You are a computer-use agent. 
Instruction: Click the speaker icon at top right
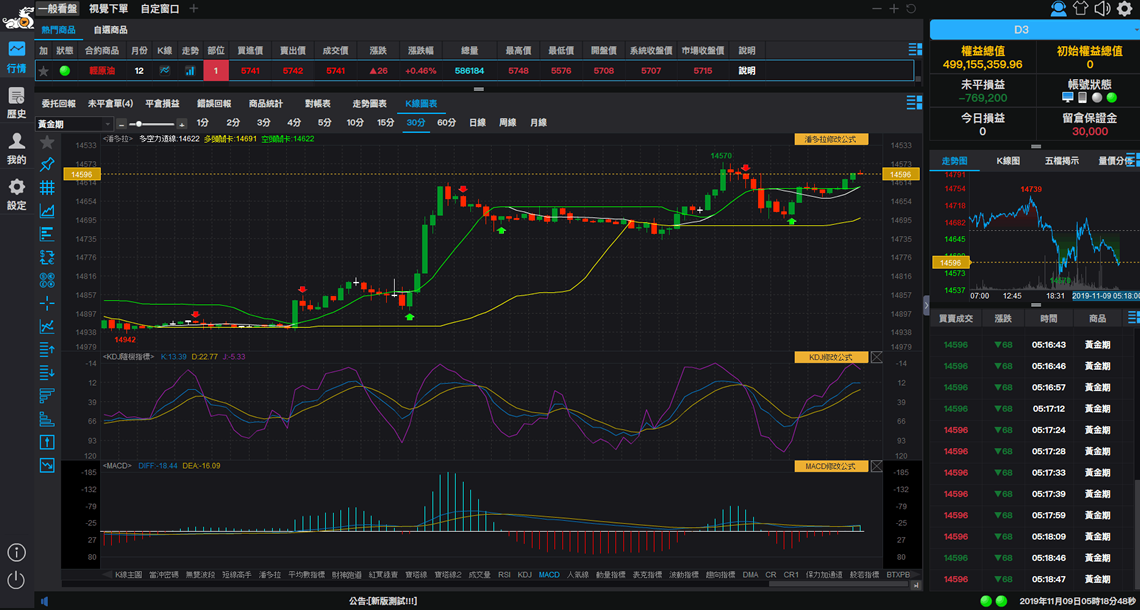[x=1102, y=9]
